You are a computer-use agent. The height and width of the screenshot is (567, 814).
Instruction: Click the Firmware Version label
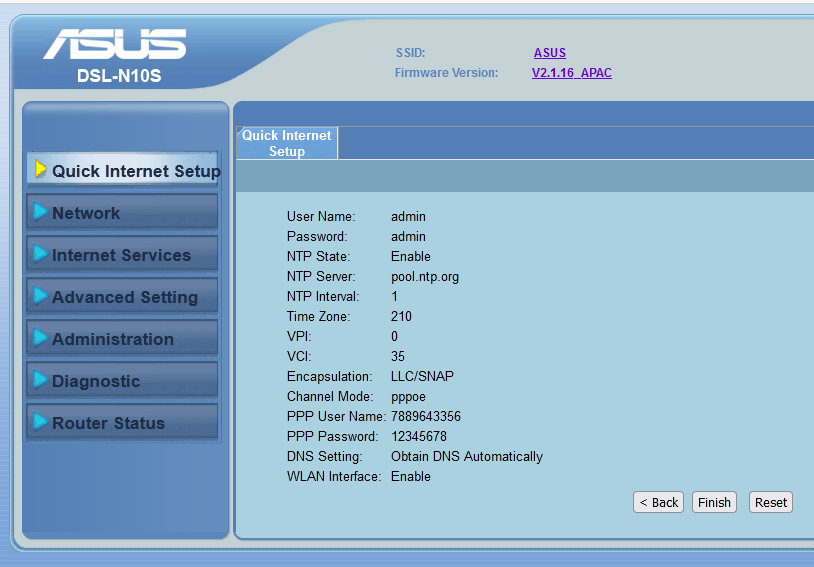click(x=446, y=73)
